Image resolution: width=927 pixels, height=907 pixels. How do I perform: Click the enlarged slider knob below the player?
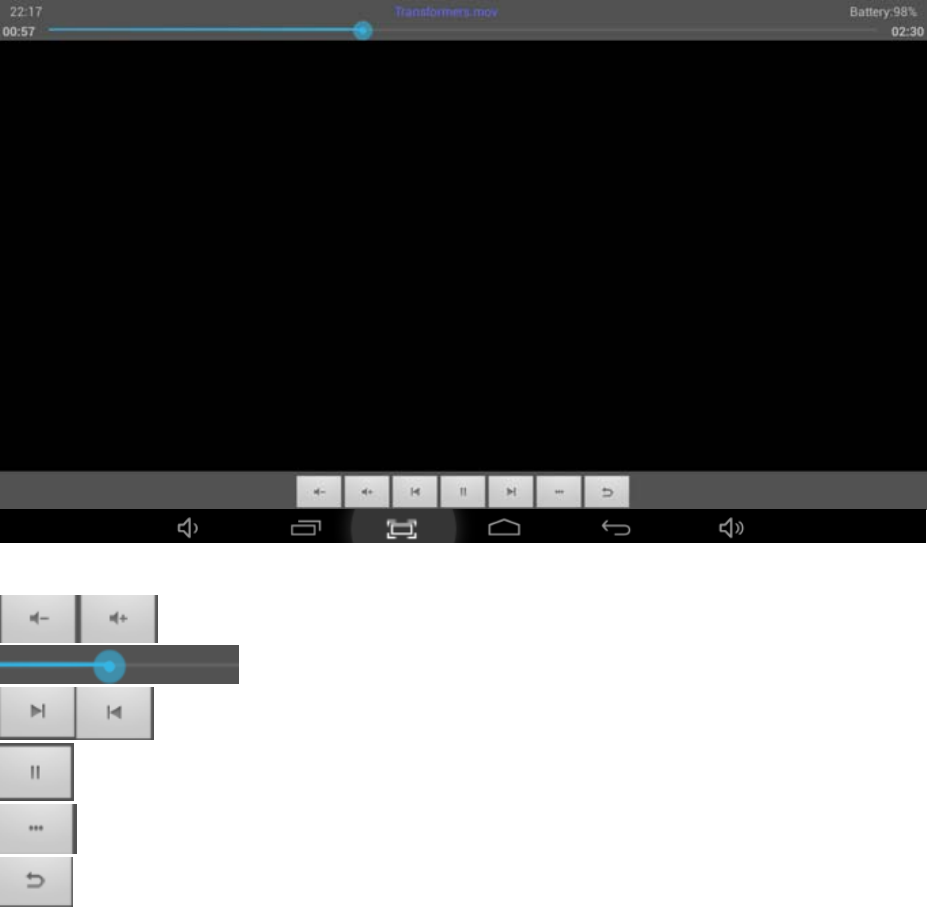(109, 666)
